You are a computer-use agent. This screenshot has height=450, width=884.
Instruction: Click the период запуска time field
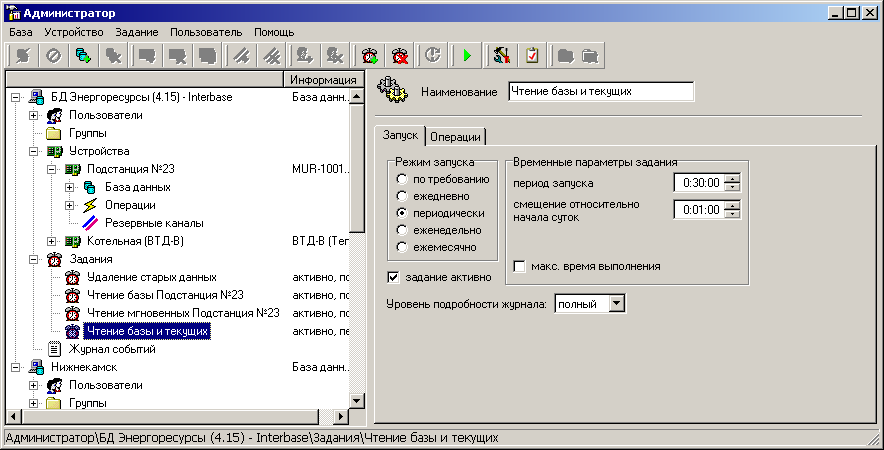(699, 183)
